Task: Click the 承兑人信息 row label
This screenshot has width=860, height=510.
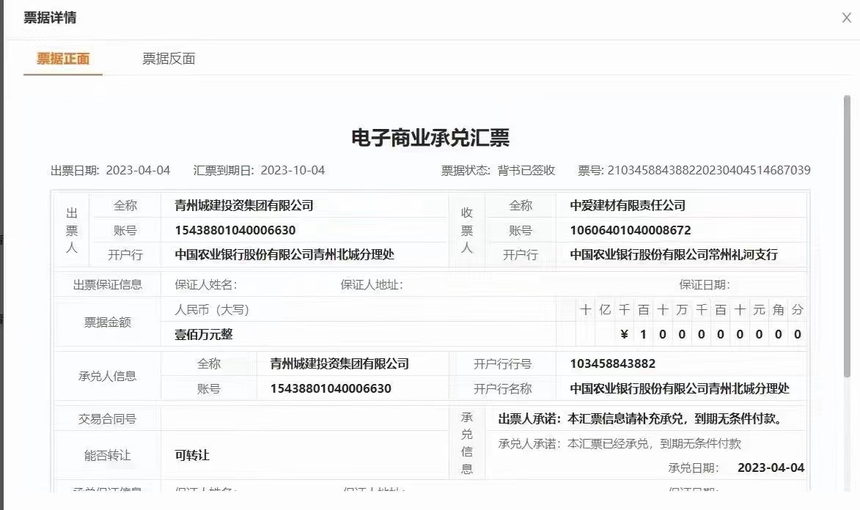Action: (108, 376)
